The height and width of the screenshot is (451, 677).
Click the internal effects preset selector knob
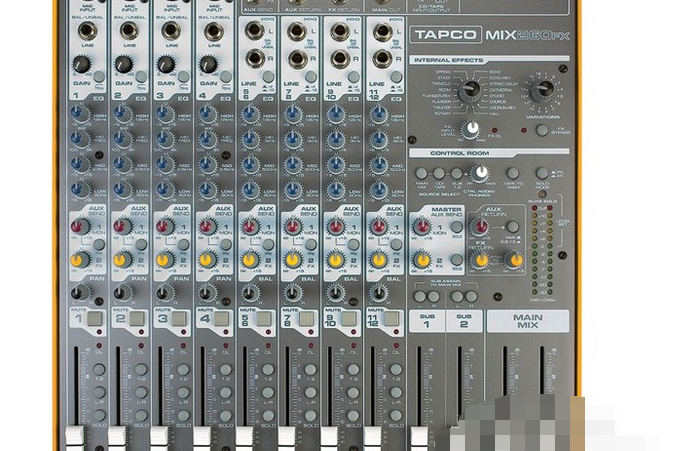pos(469,91)
